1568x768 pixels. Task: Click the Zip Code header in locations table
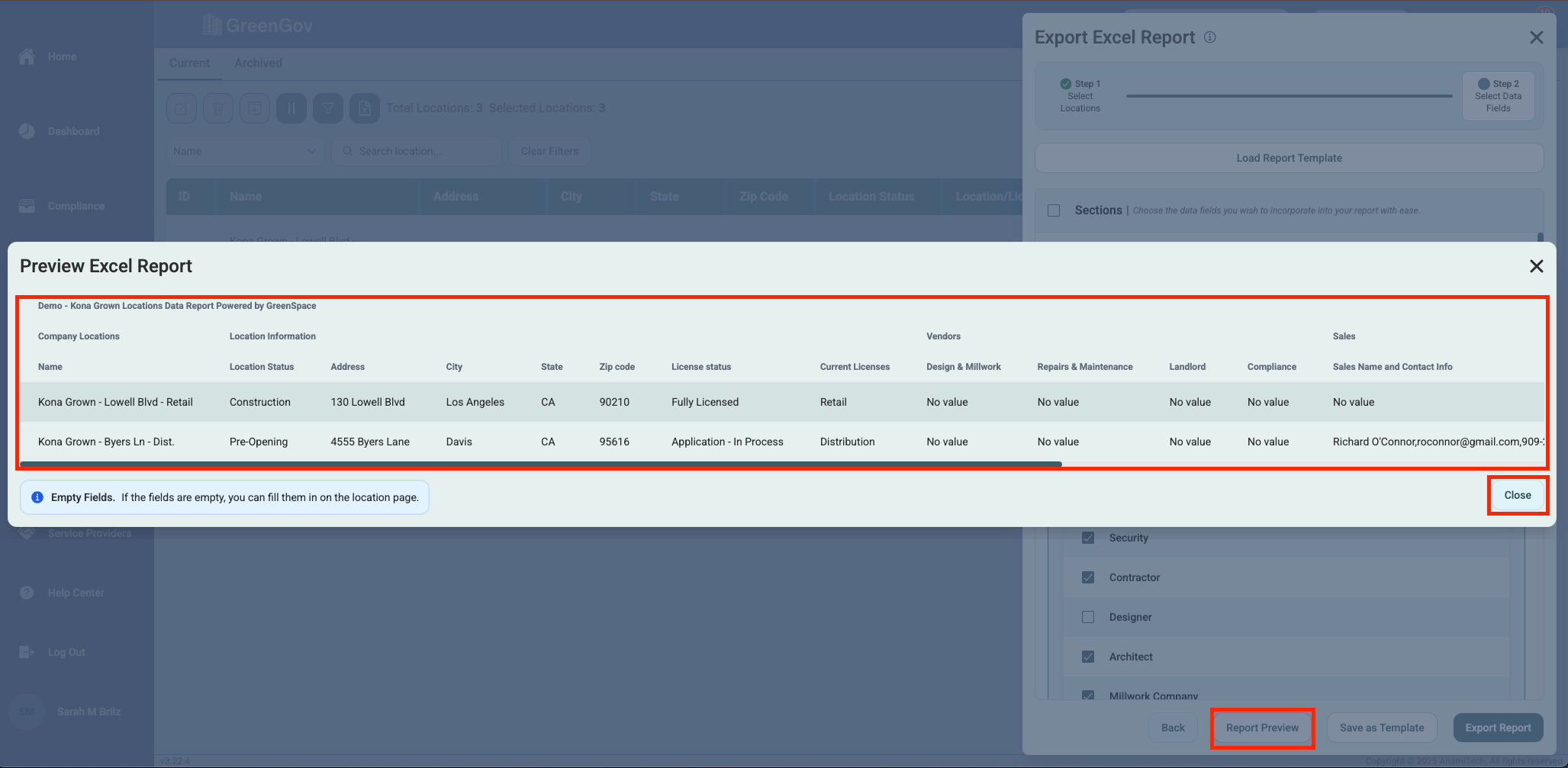(x=763, y=197)
